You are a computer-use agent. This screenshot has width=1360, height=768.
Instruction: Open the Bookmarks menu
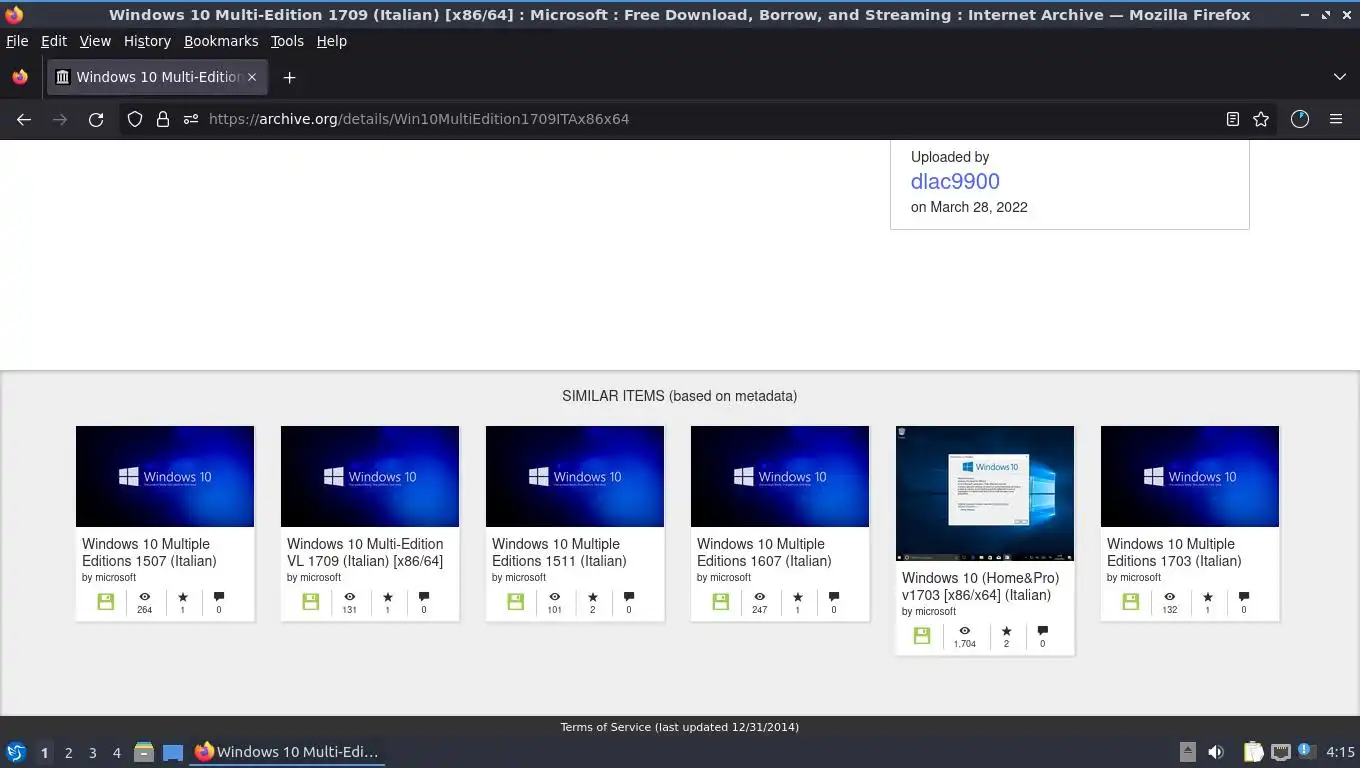click(x=221, y=41)
